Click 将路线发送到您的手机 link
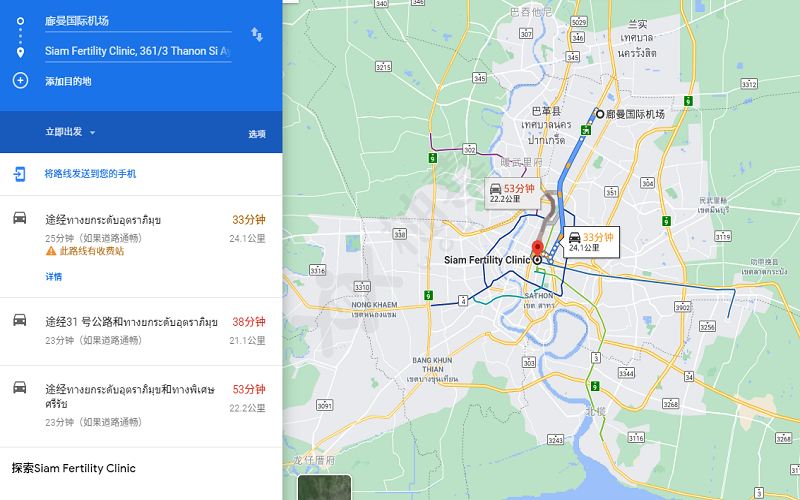This screenshot has height=500, width=800. (90, 174)
